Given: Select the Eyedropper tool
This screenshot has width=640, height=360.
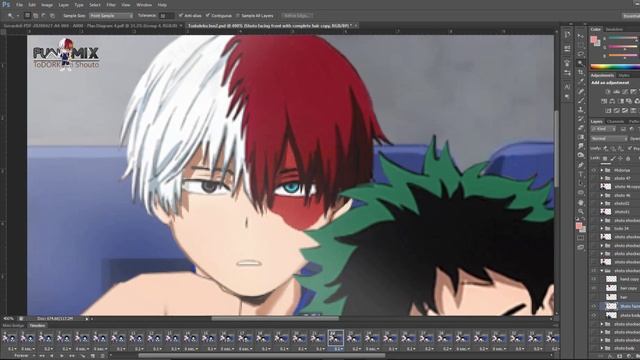Looking at the screenshot, I should coord(580,82).
